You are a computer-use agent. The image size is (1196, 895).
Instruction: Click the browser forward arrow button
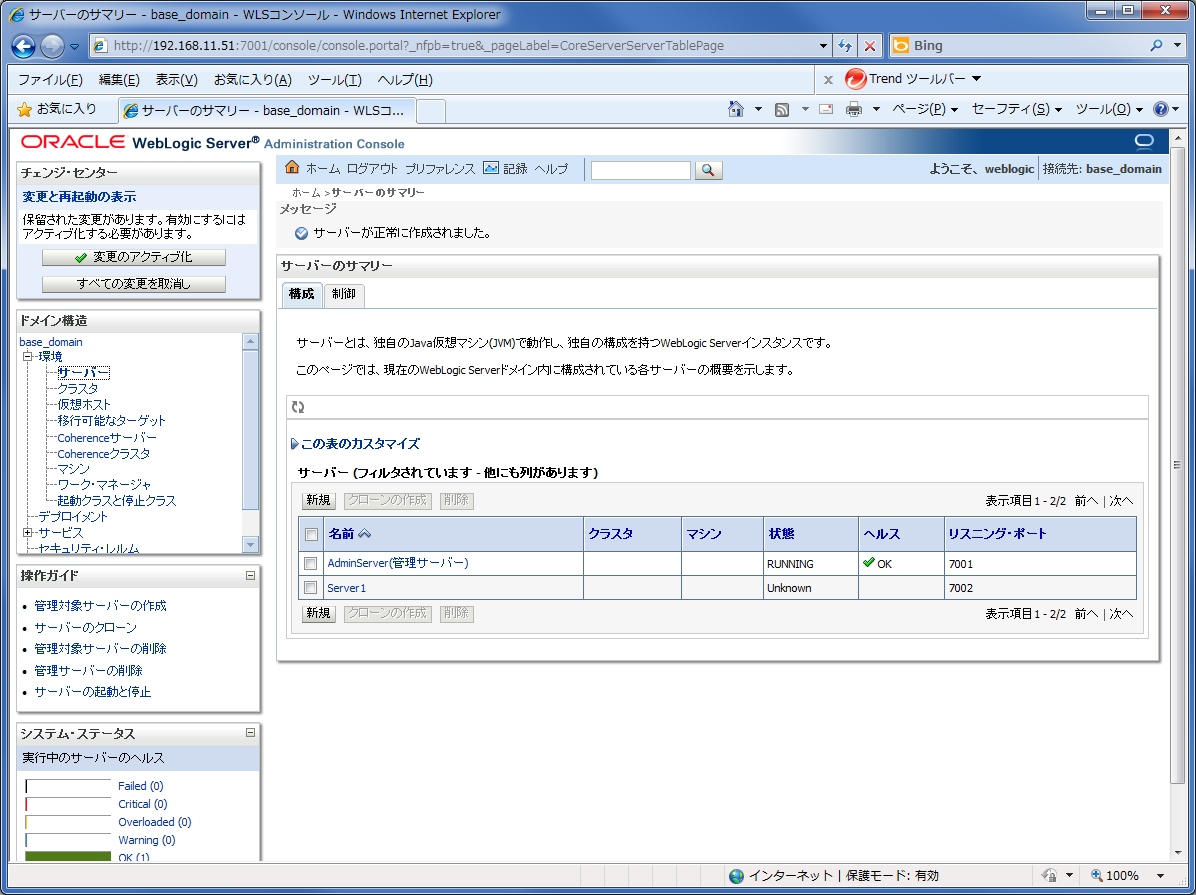52,47
